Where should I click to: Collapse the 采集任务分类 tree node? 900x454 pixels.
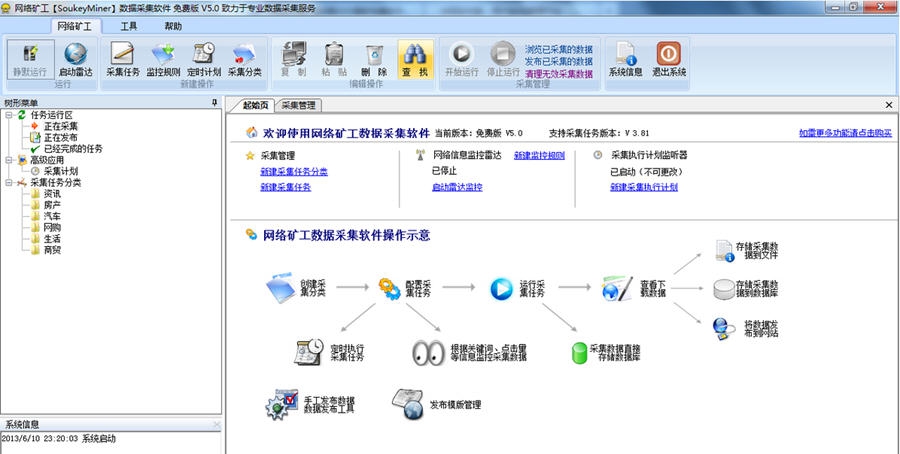tap(9, 183)
